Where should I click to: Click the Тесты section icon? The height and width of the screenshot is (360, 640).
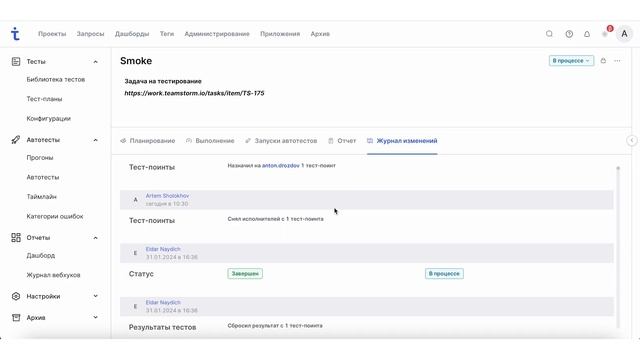[16, 62]
